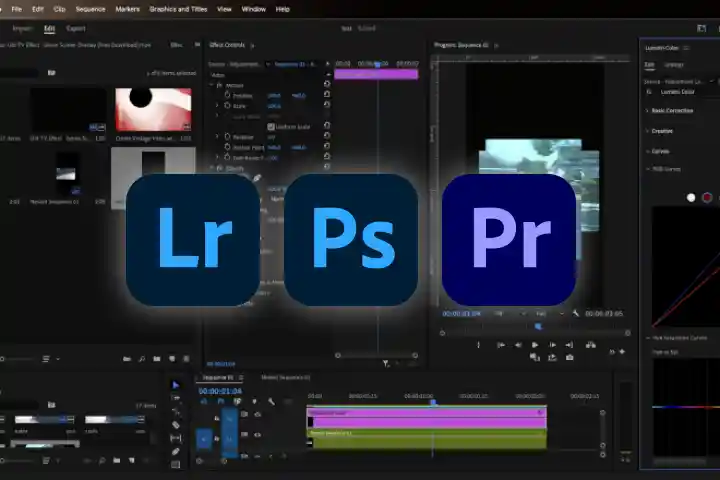Expand the Rotation property
This screenshot has height=480, width=720.
pos(217,136)
